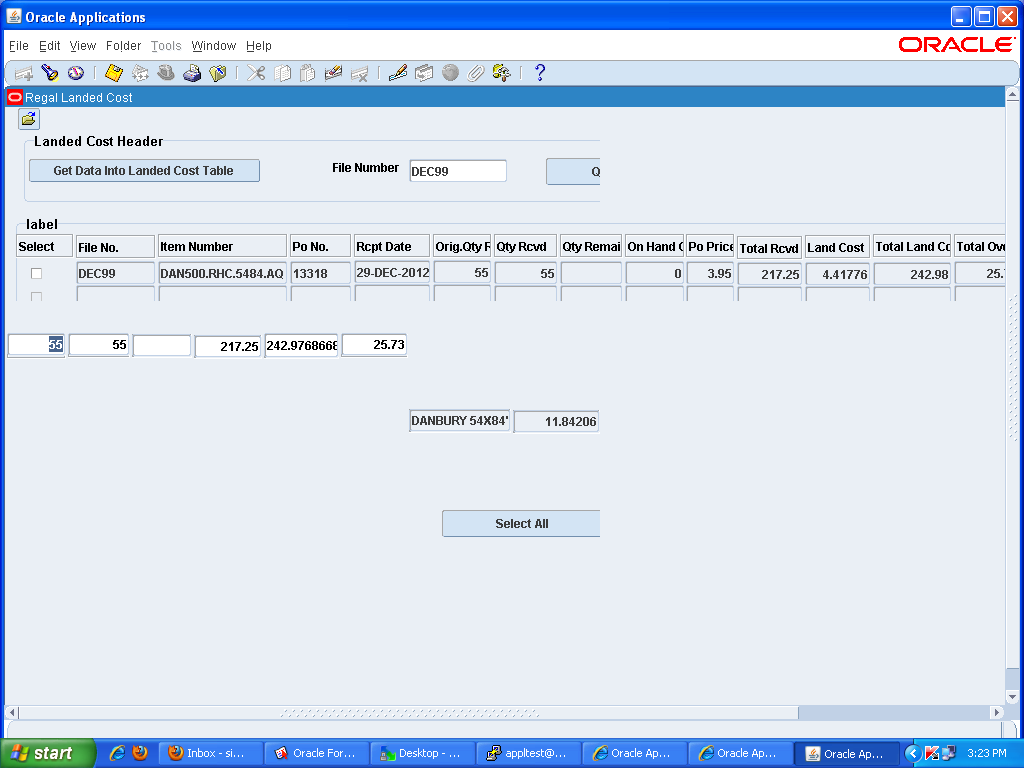Screen dimensions: 1024x768
Task: Click the Paste clipboard icon
Action: point(308,73)
